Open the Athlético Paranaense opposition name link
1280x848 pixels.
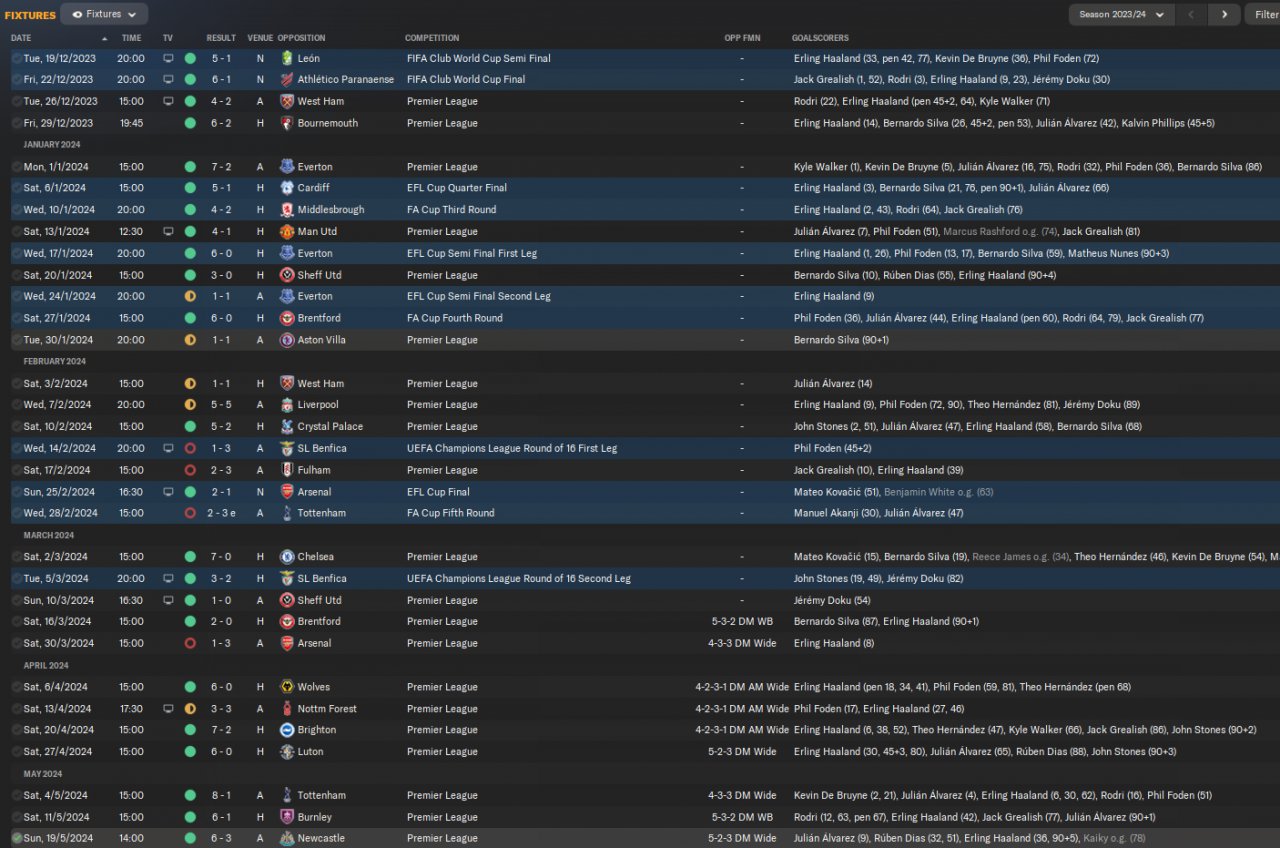point(346,79)
